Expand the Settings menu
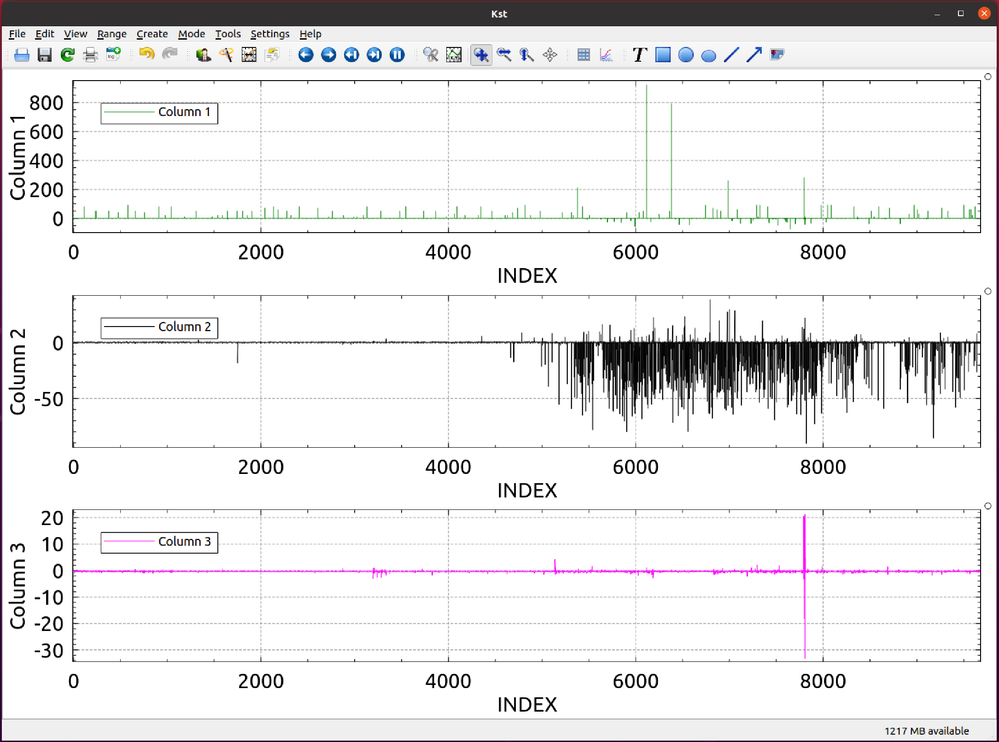Screen dimensions: 999x742 coord(270,34)
